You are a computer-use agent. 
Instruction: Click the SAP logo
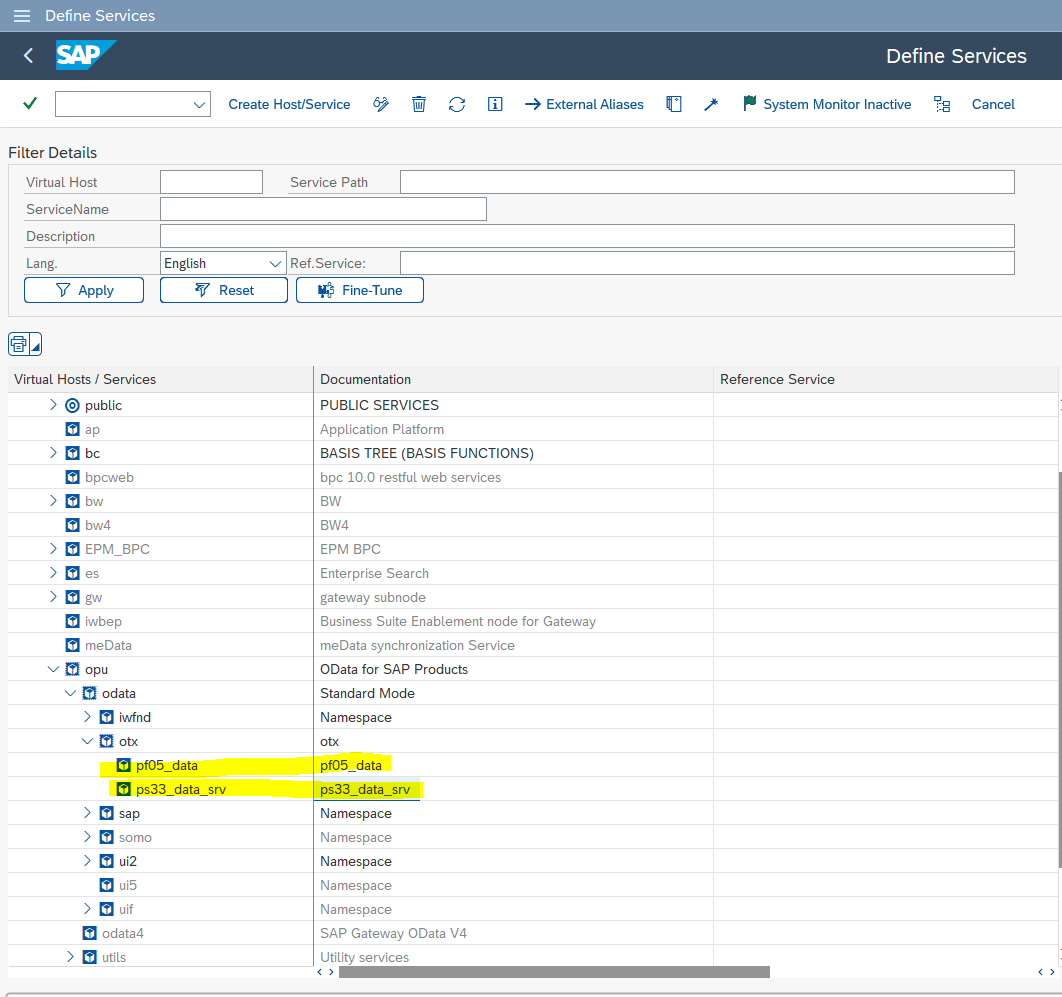(85, 55)
